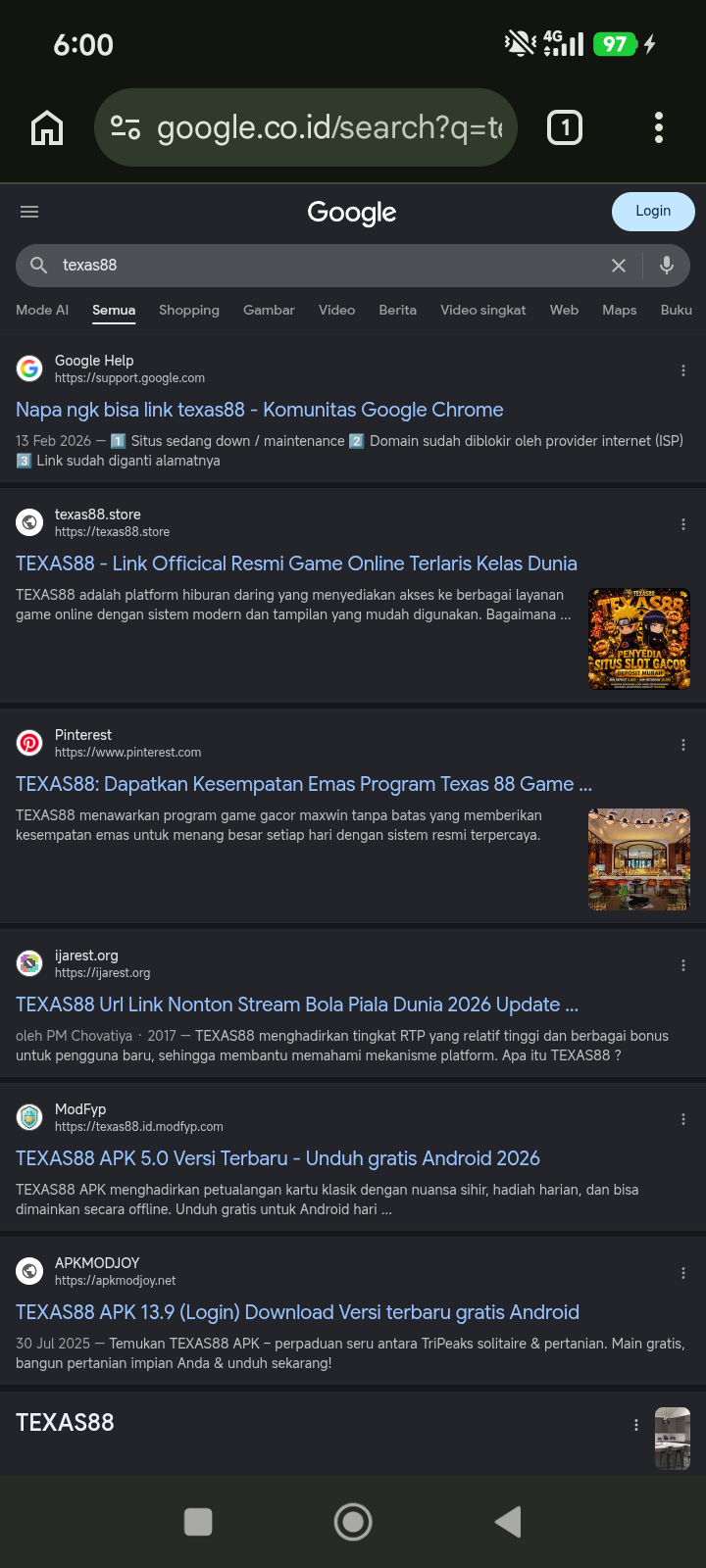Click the Pinterest favicon
The height and width of the screenshot is (1568, 706).
pos(29,743)
